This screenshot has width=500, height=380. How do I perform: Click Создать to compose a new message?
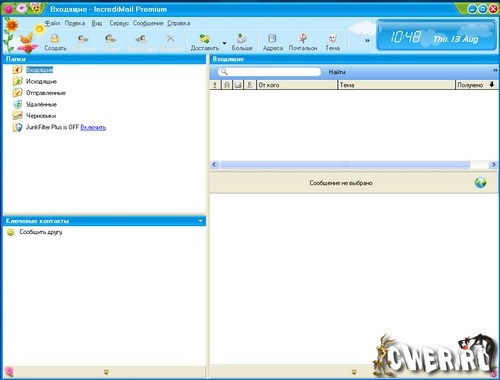(55, 43)
